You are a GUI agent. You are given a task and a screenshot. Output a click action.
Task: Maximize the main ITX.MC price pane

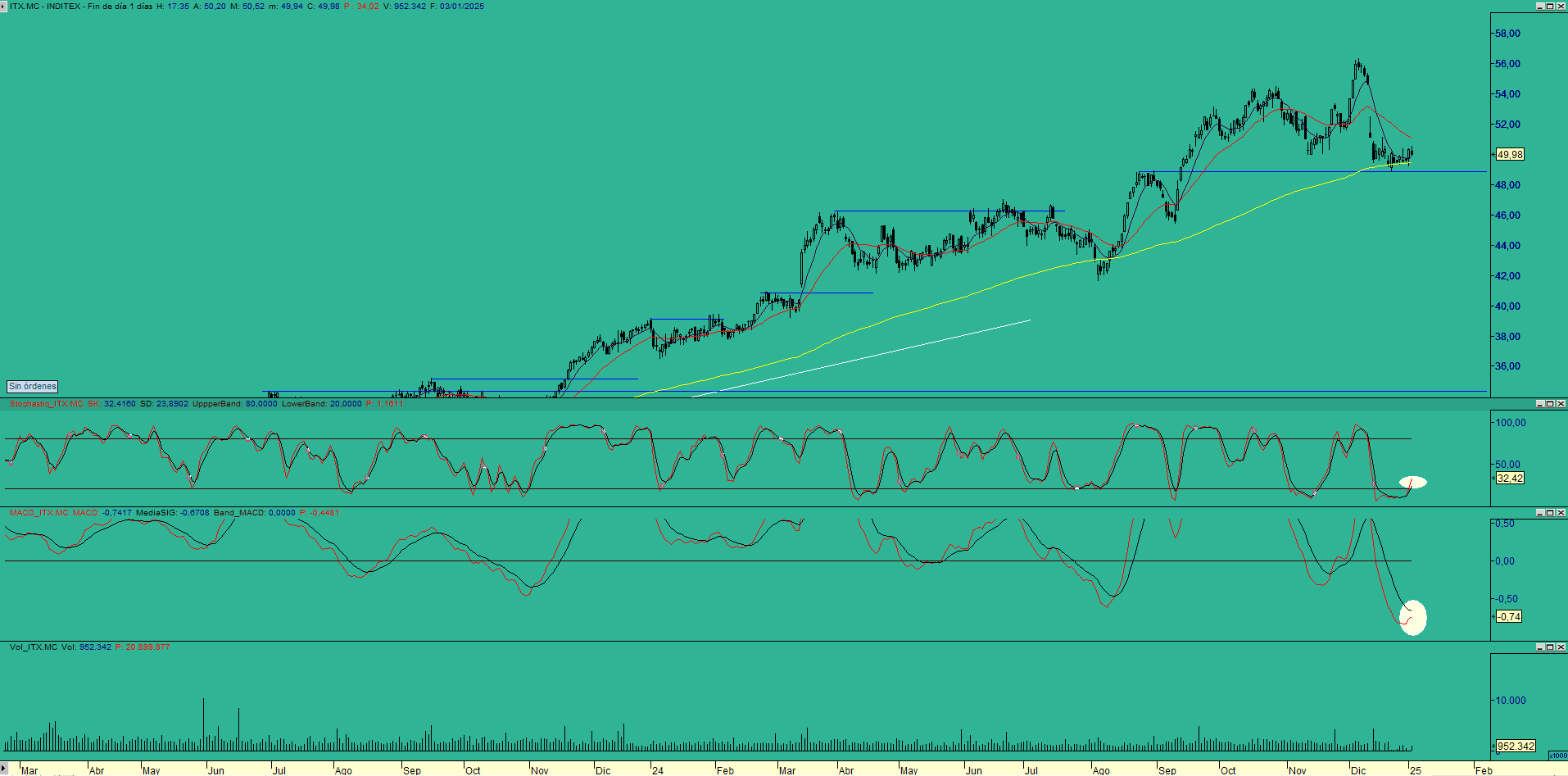click(x=1550, y=6)
